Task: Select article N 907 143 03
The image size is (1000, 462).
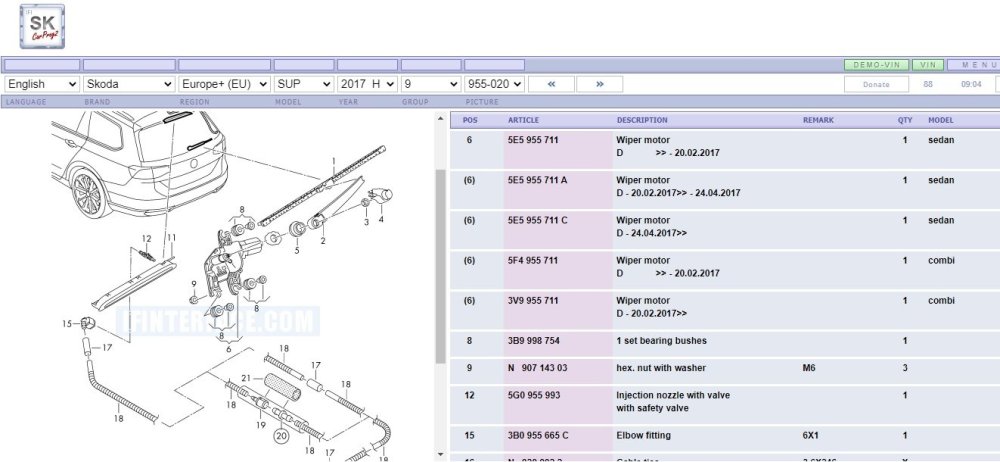Action: [538, 368]
